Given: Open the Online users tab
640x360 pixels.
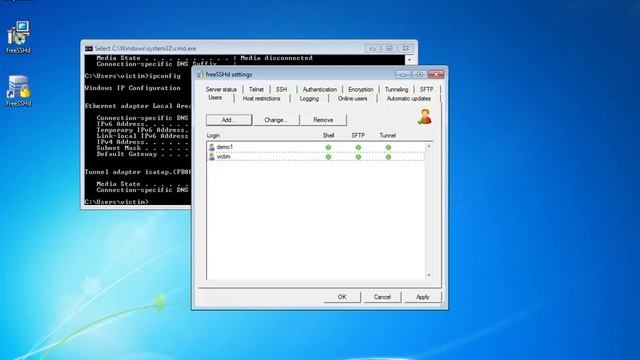Looking at the screenshot, I should click(353, 99).
